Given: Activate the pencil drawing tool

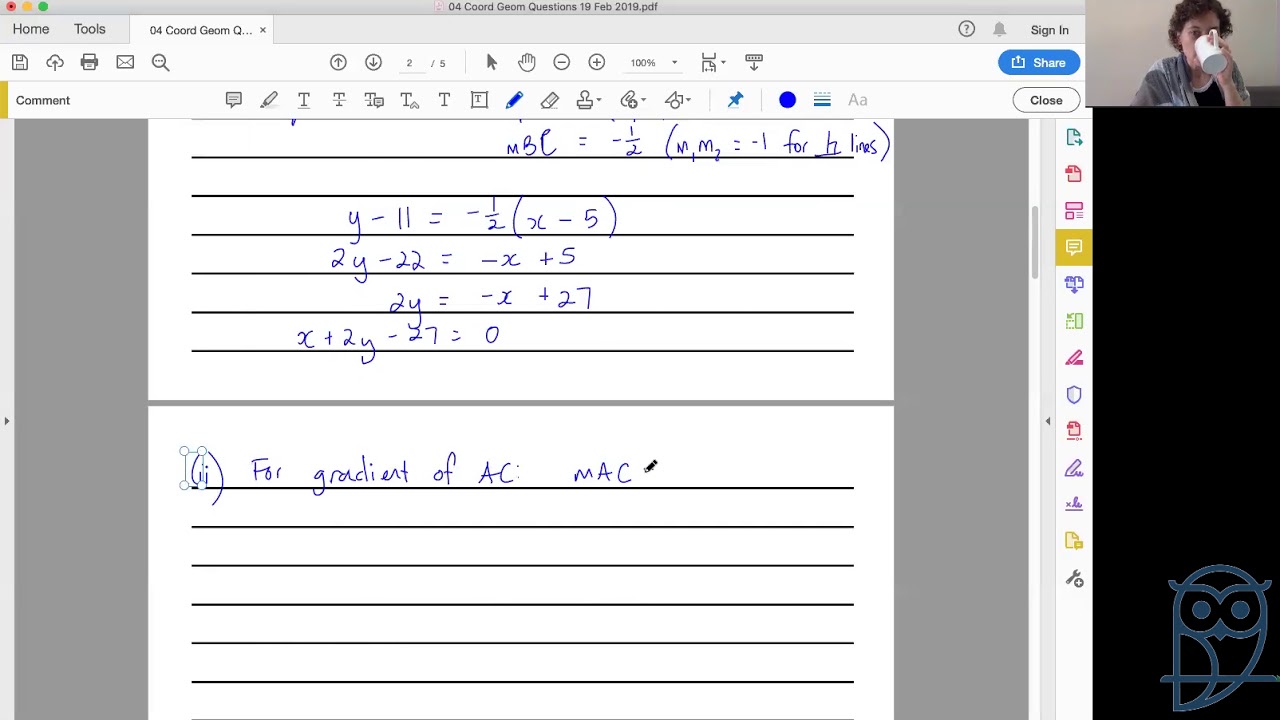Looking at the screenshot, I should point(514,100).
